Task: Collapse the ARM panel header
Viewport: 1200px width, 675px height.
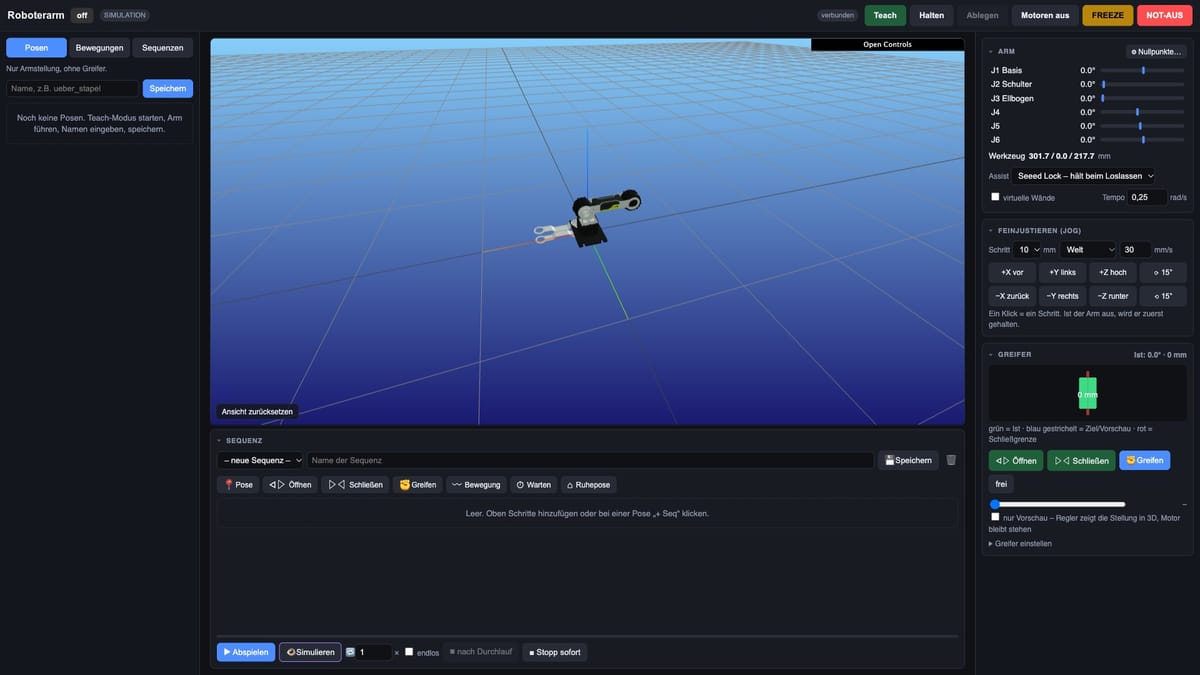Action: pos(1006,51)
